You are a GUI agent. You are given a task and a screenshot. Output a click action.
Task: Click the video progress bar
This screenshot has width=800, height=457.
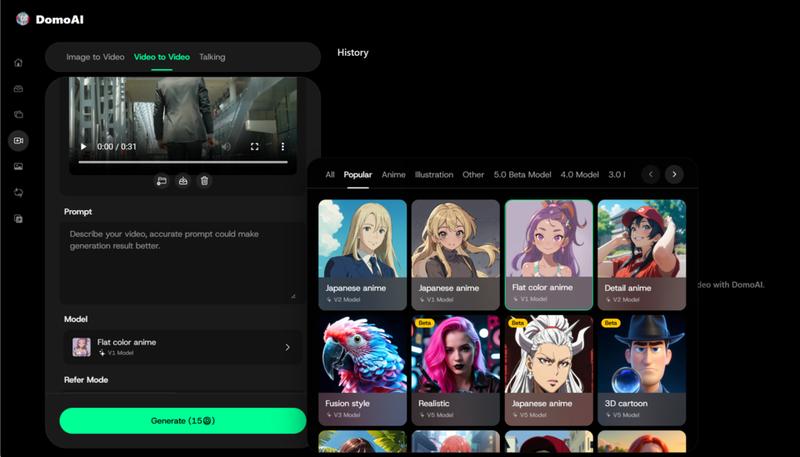click(x=183, y=162)
